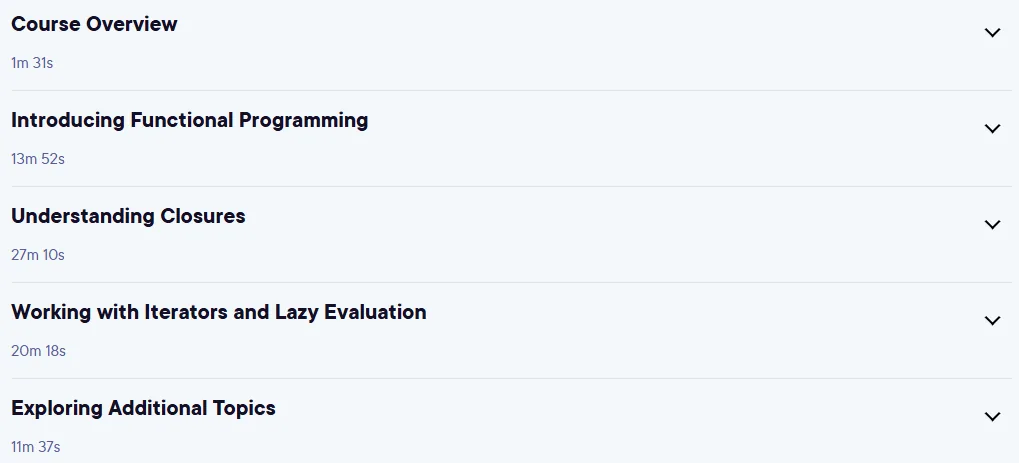Click Working with Iterators and Lazy Evaluation title
Image resolution: width=1019 pixels, height=463 pixels.
(x=218, y=312)
